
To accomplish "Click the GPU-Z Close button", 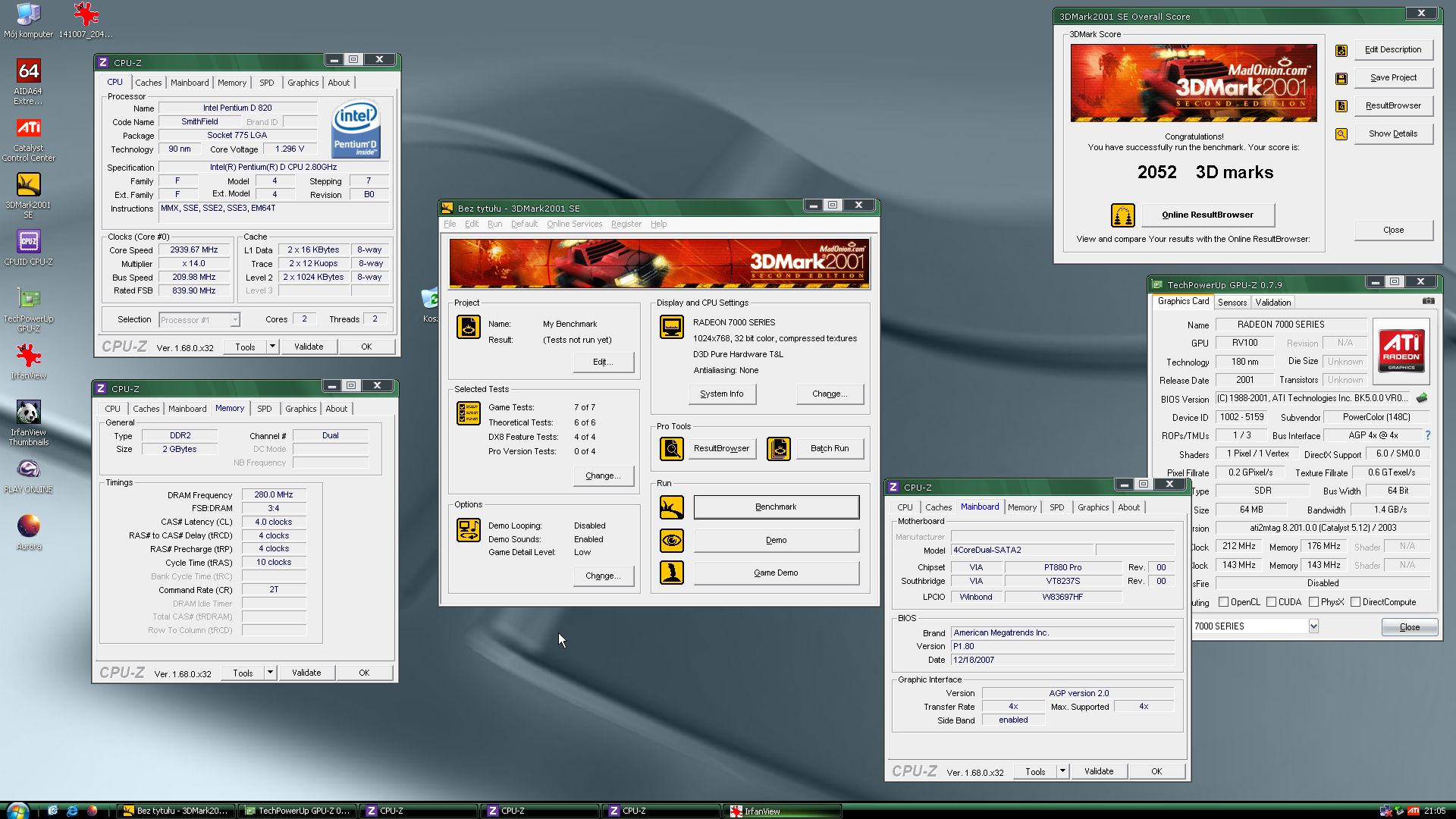I will pos(1409,627).
